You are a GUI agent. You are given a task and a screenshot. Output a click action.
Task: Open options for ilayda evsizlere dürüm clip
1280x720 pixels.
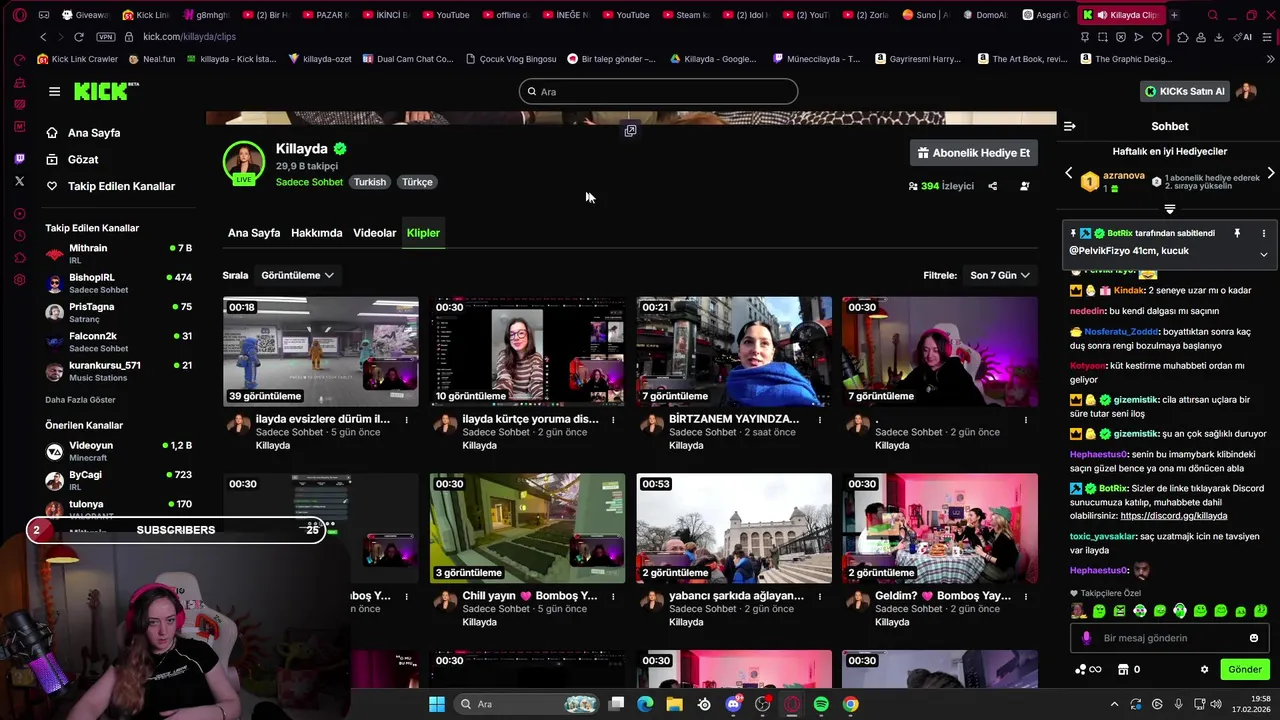pos(406,420)
